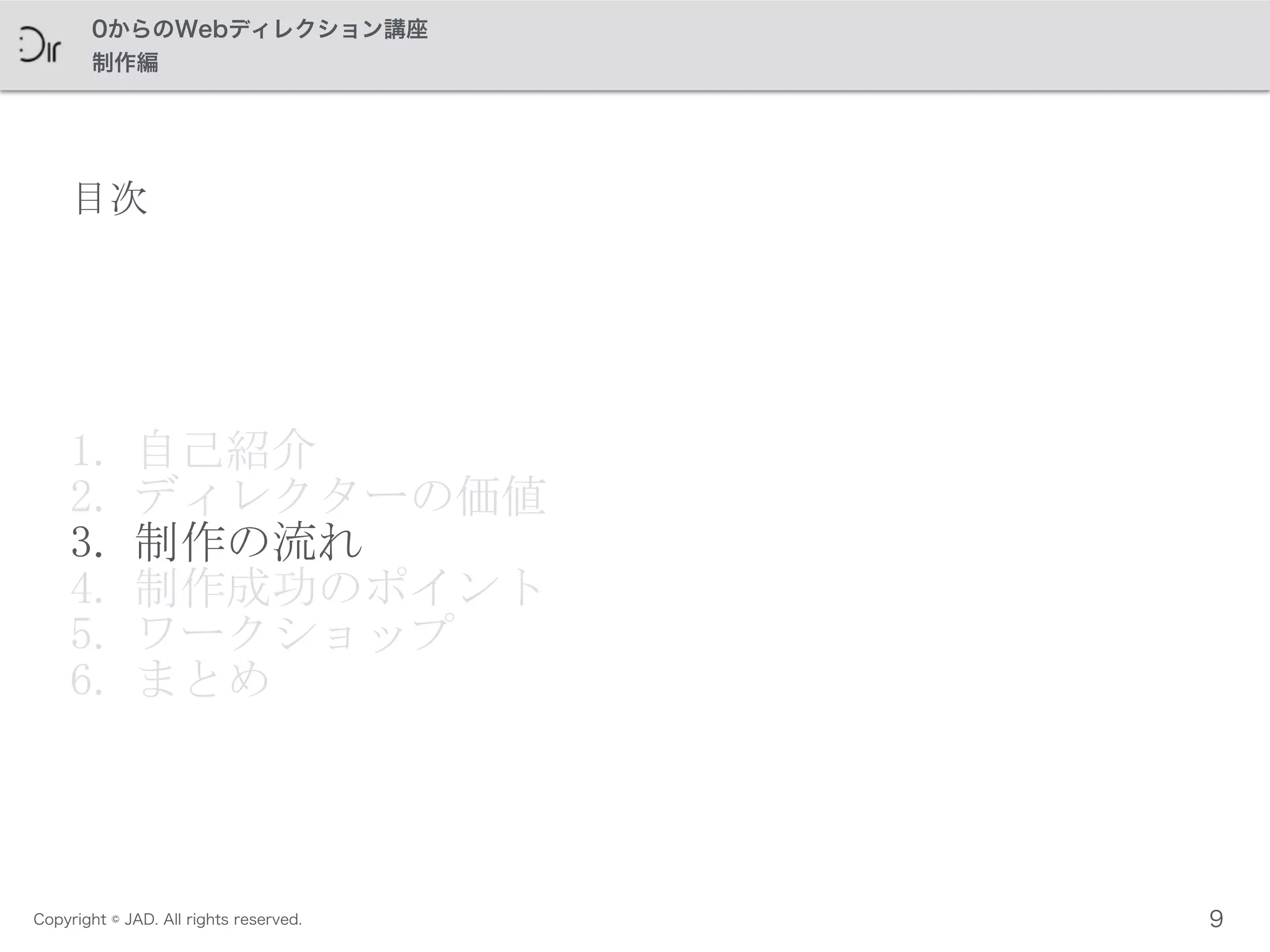Click highlighted item '3. 制作の流れ'
This screenshot has width=1270, height=952.
[x=216, y=542]
